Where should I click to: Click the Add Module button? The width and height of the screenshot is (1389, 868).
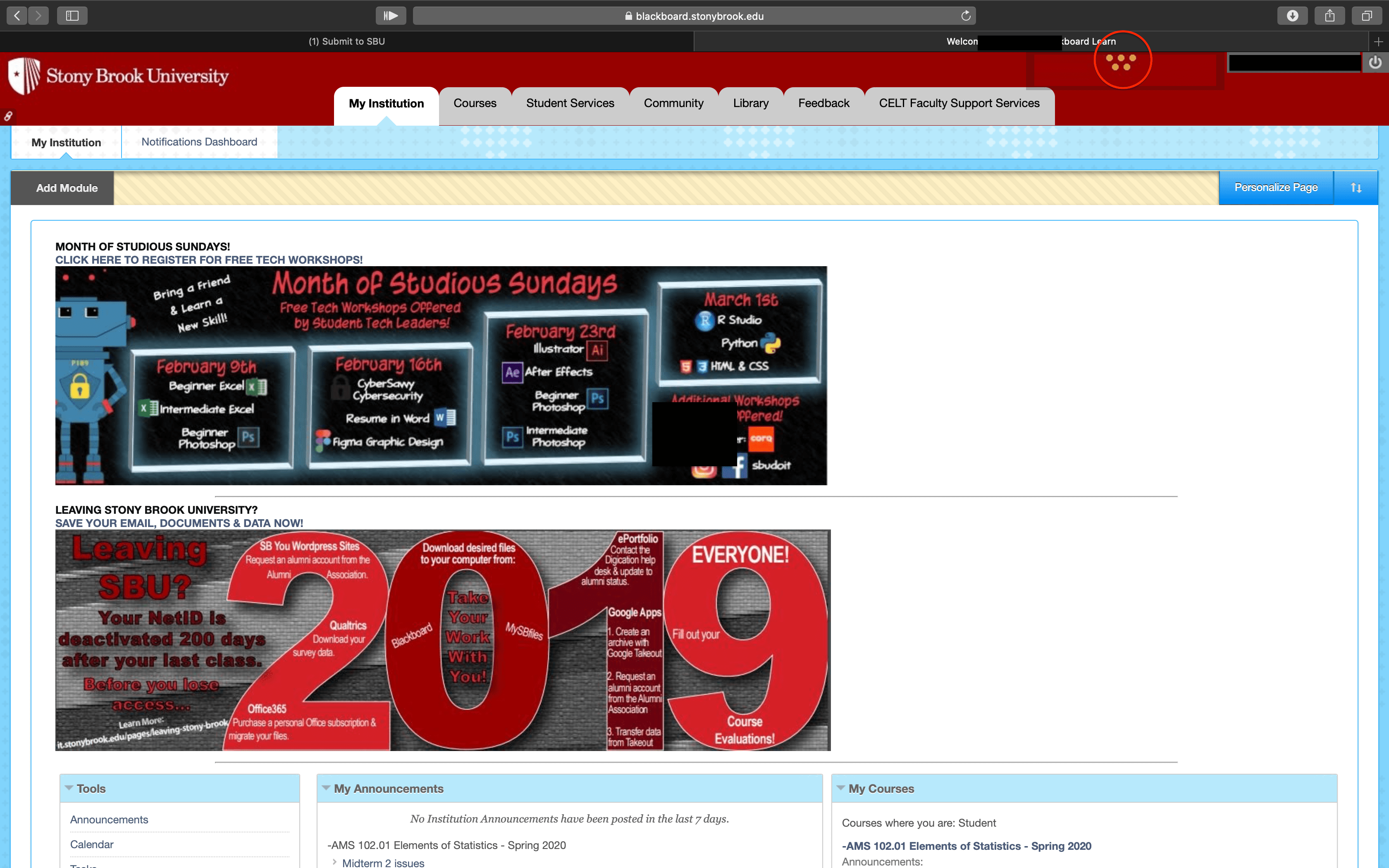67,188
